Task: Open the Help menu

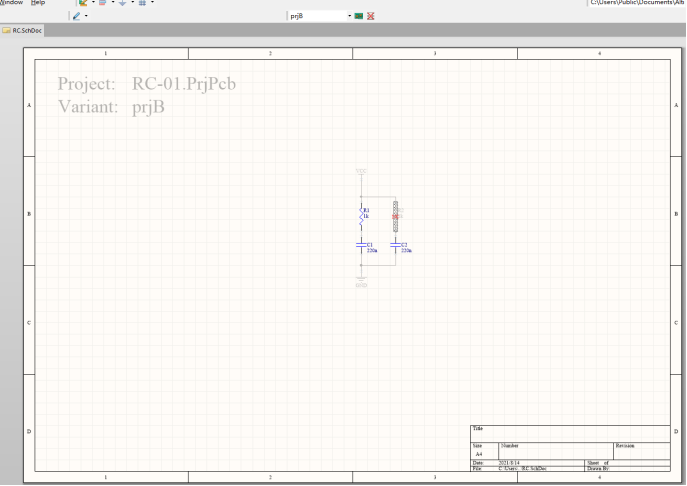Action: pyautogui.click(x=38, y=3)
